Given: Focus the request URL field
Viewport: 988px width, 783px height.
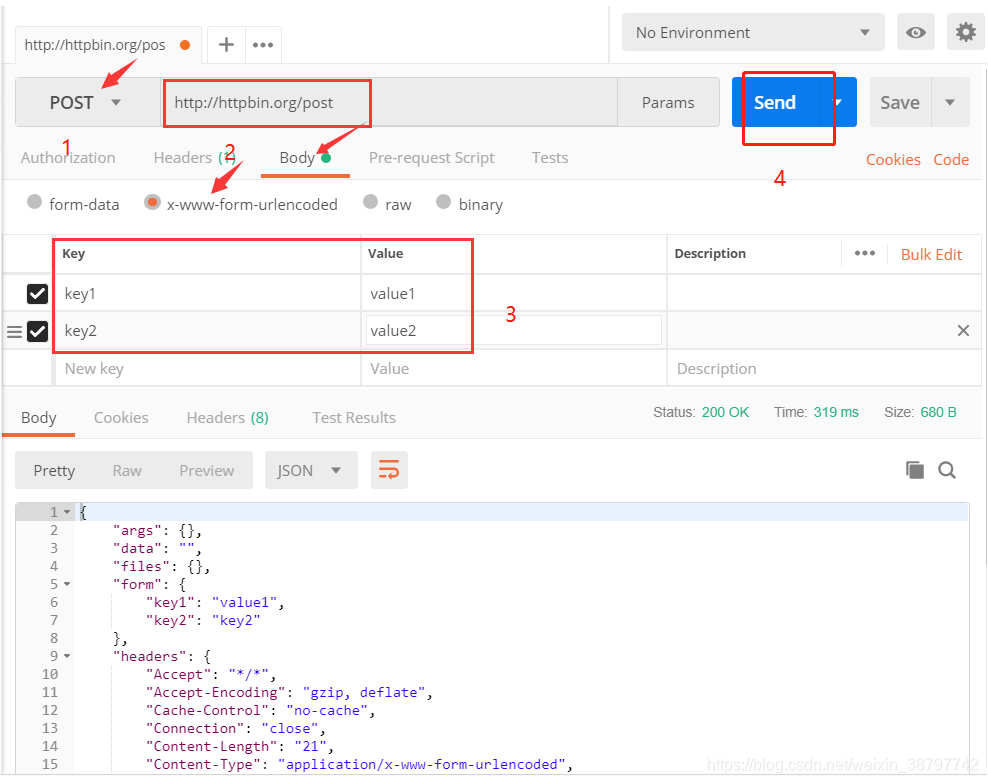Looking at the screenshot, I should point(389,102).
